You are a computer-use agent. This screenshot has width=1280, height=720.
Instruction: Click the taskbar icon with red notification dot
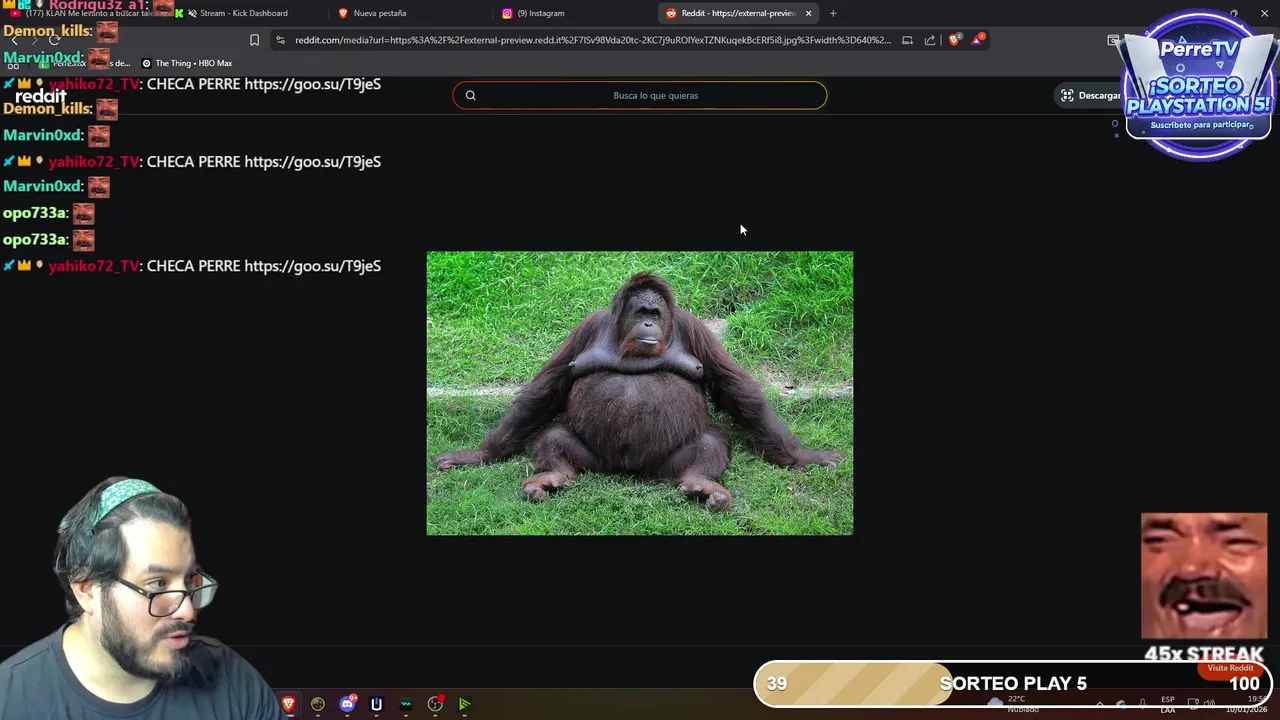click(x=435, y=704)
